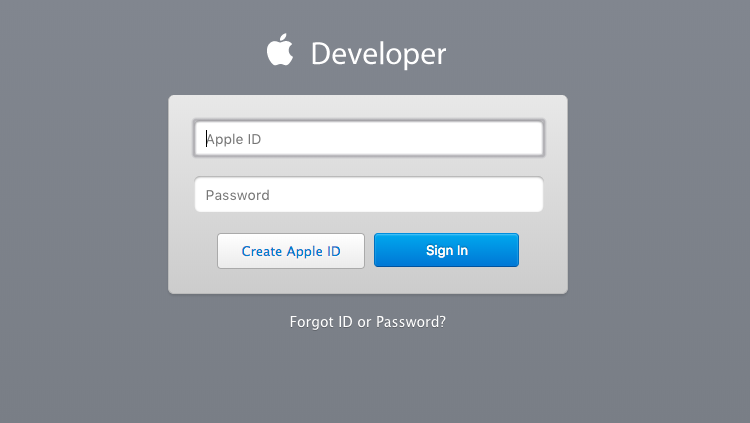Recover a forgotten ID or password
The height and width of the screenshot is (423, 750).
pyautogui.click(x=367, y=322)
